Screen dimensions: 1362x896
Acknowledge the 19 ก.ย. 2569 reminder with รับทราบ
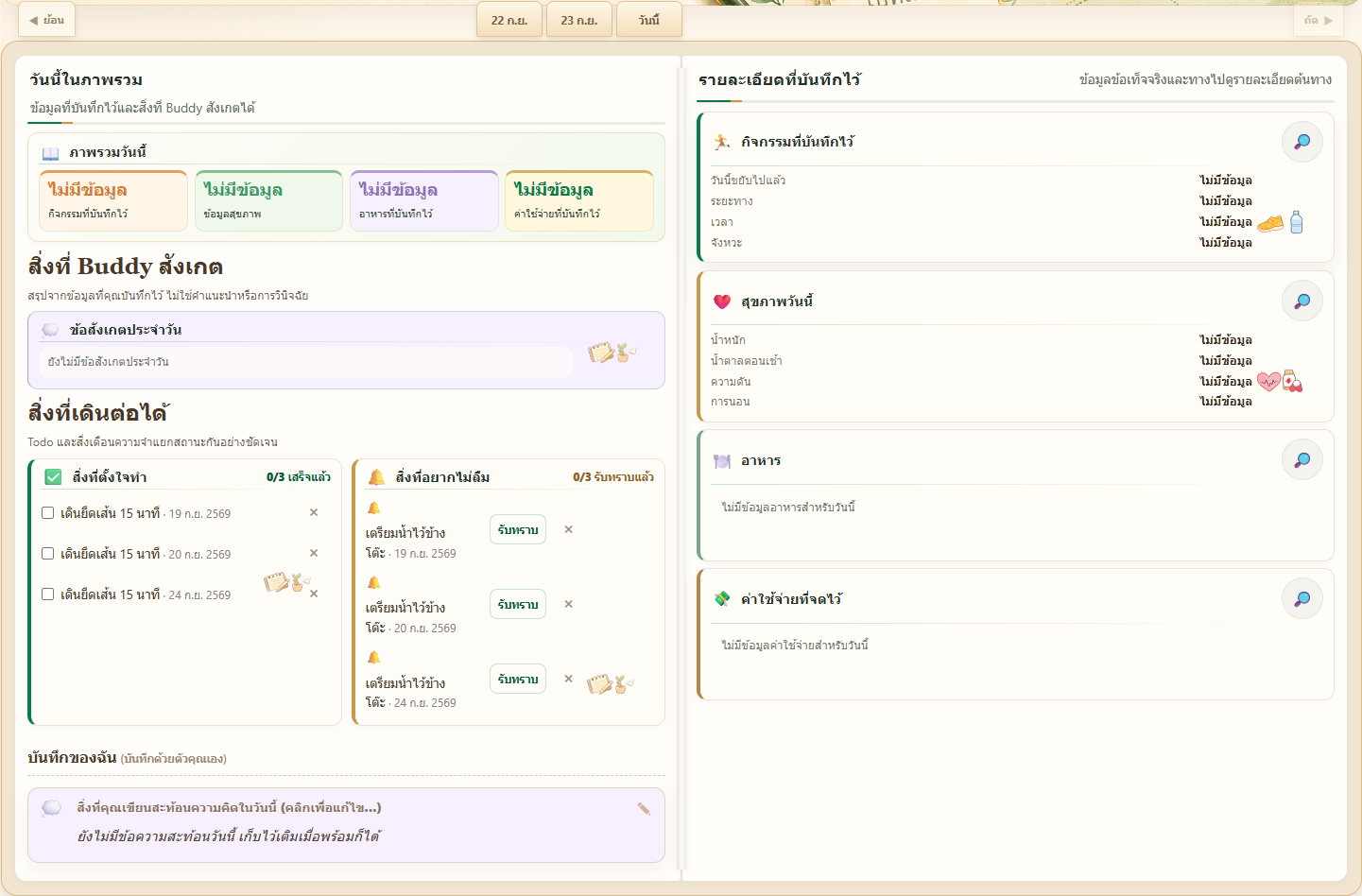point(518,529)
